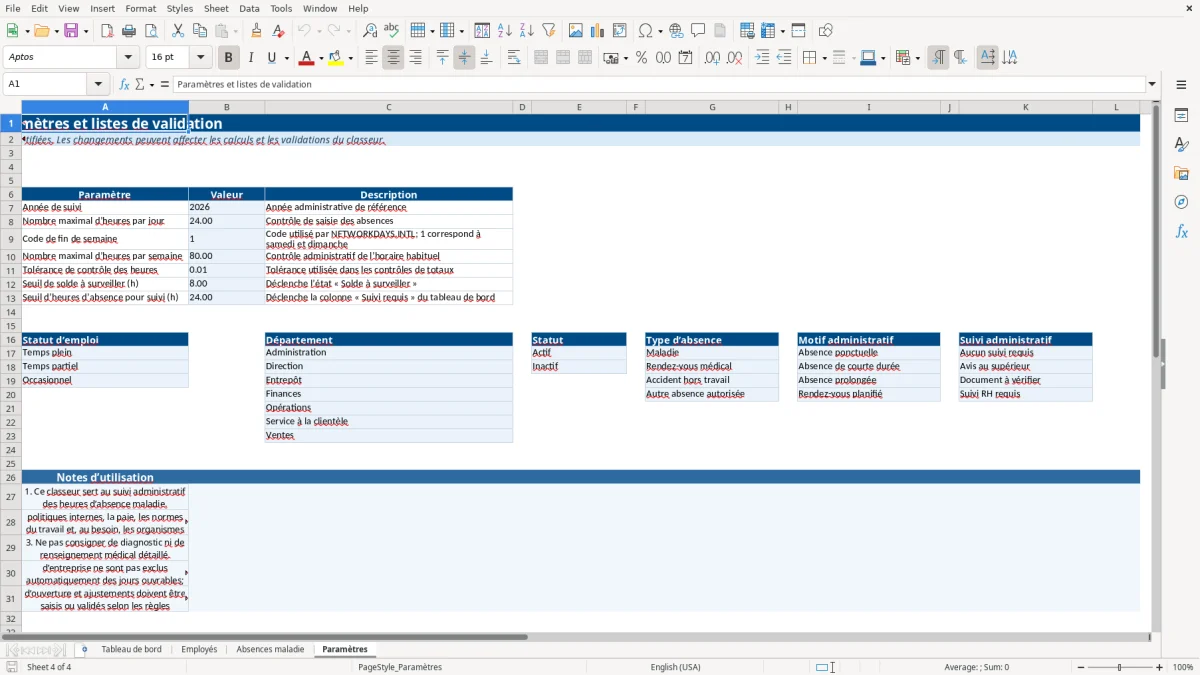The image size is (1200, 675).
Task: Run the spelling check
Action: click(391, 31)
